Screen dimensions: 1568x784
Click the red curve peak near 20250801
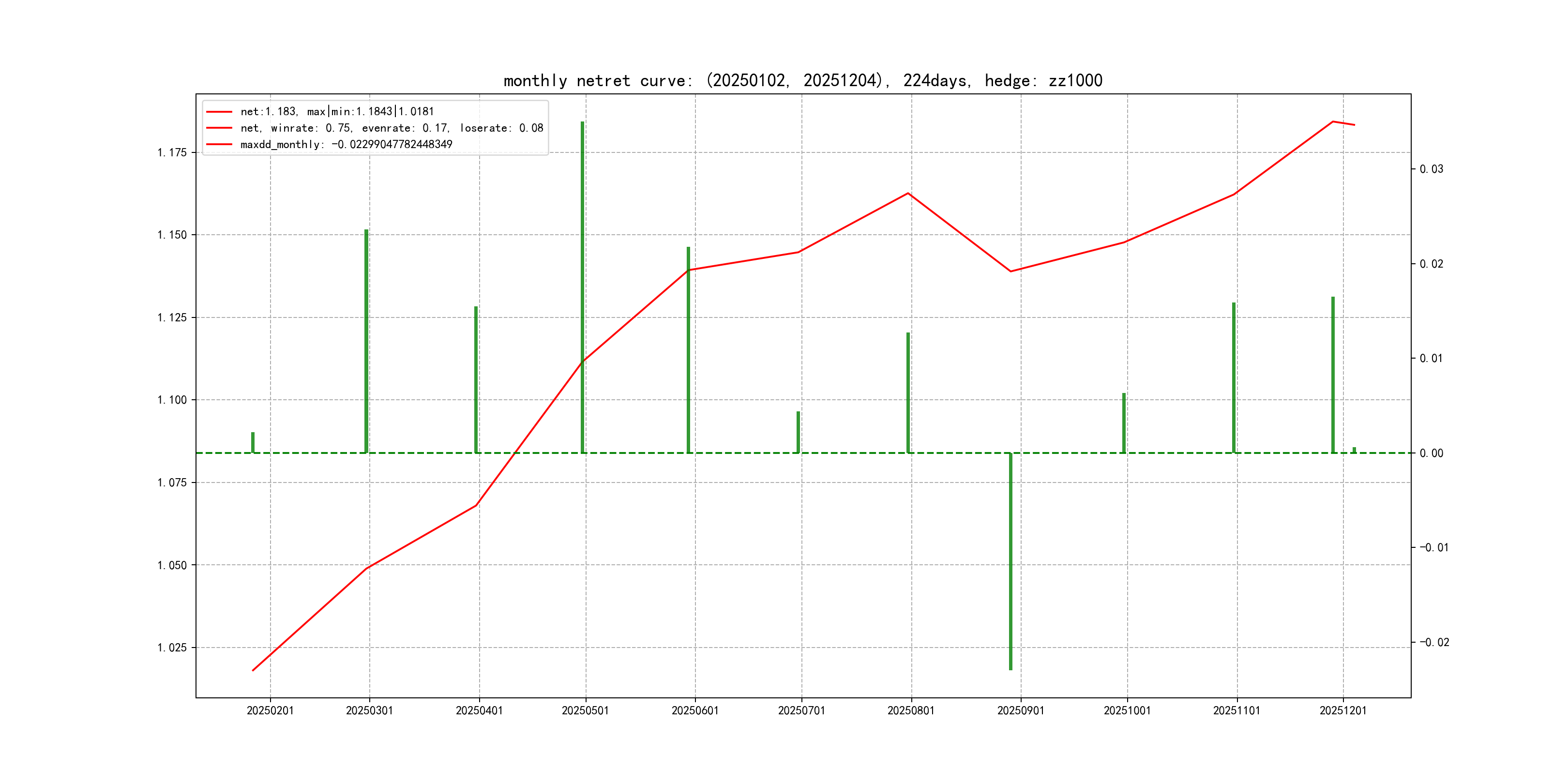click(908, 194)
